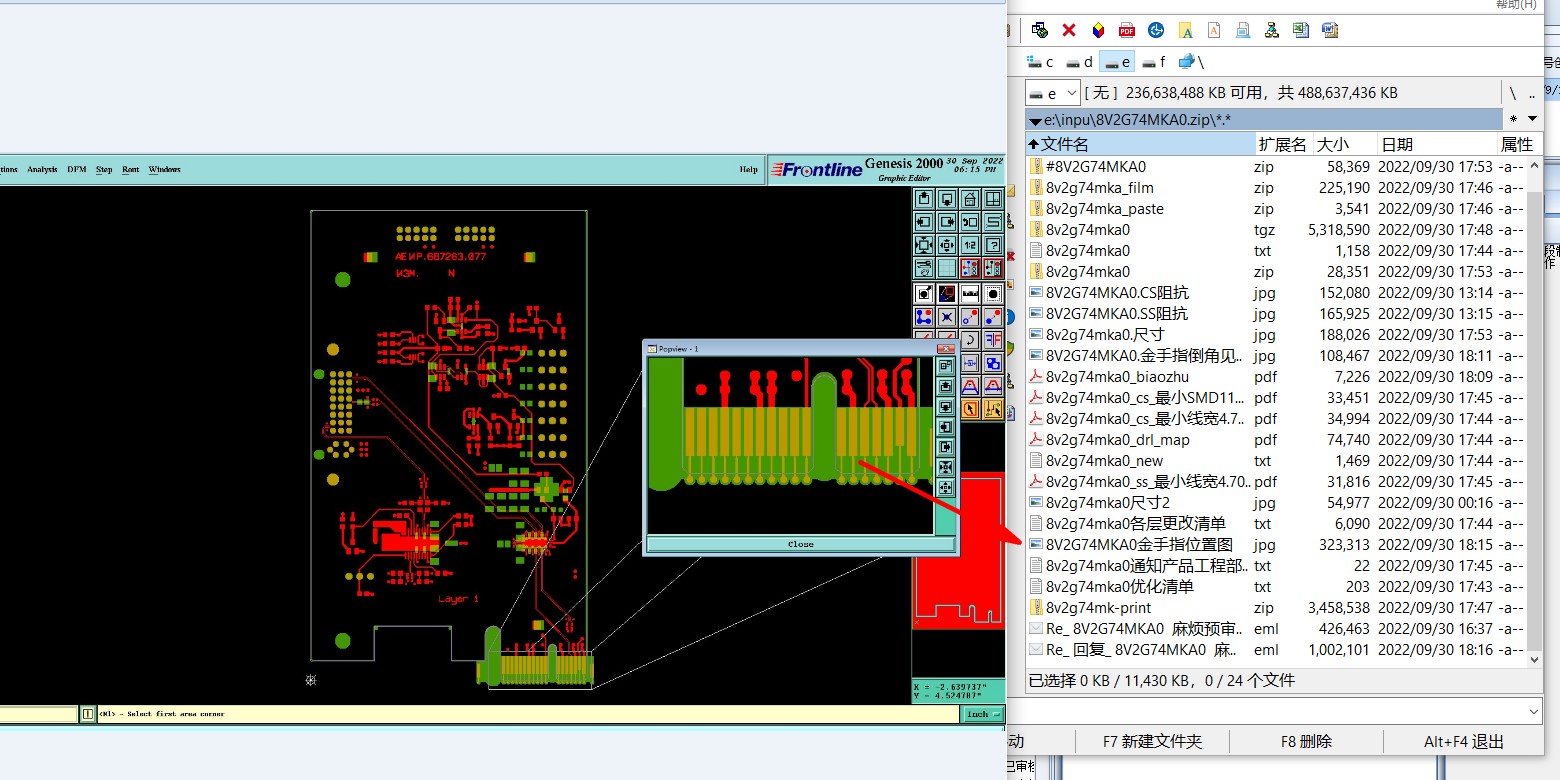Screen dimensions: 1560x780
Task: Click the Word icon in file manager toolbar
Action: (x=1330, y=30)
